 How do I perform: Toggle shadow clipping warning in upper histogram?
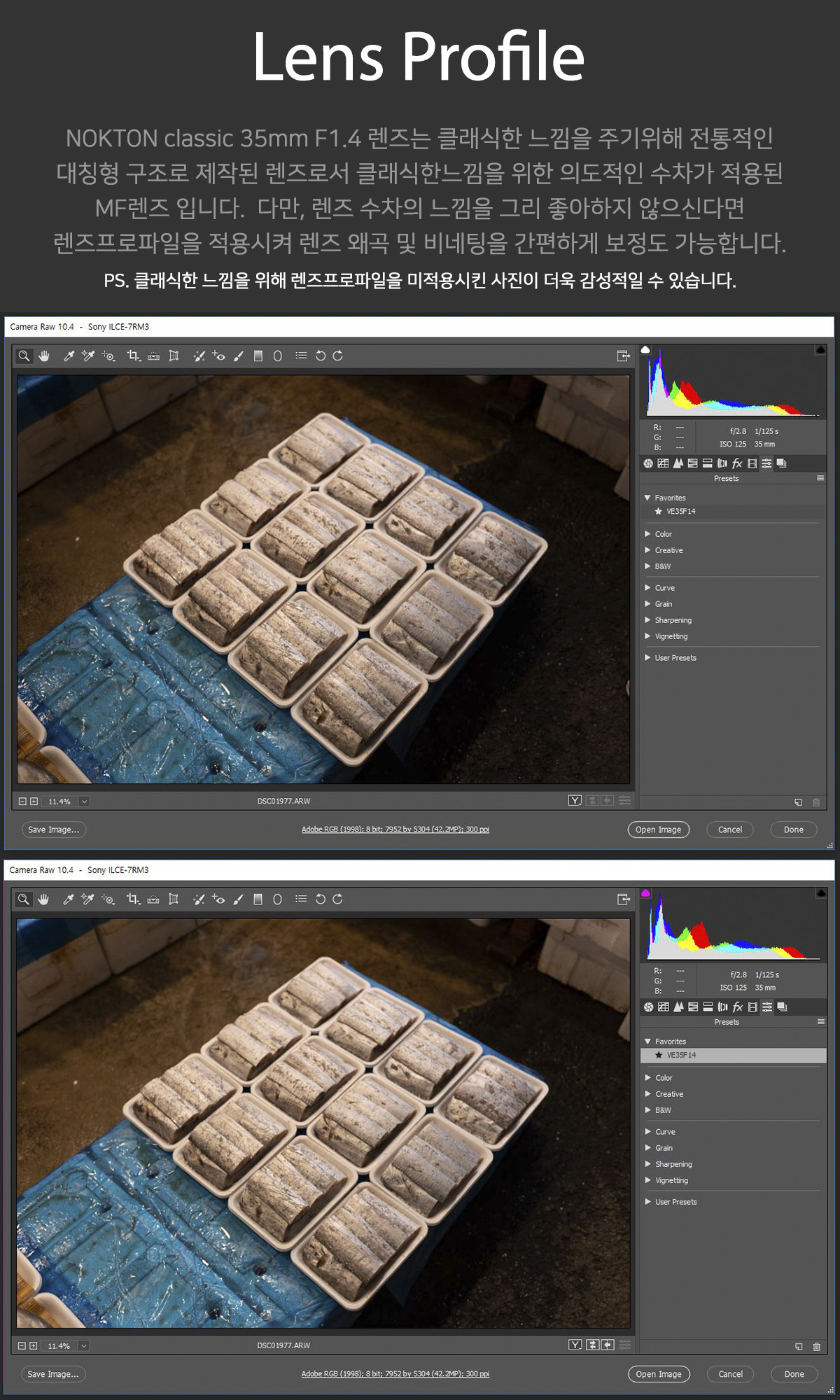(645, 349)
